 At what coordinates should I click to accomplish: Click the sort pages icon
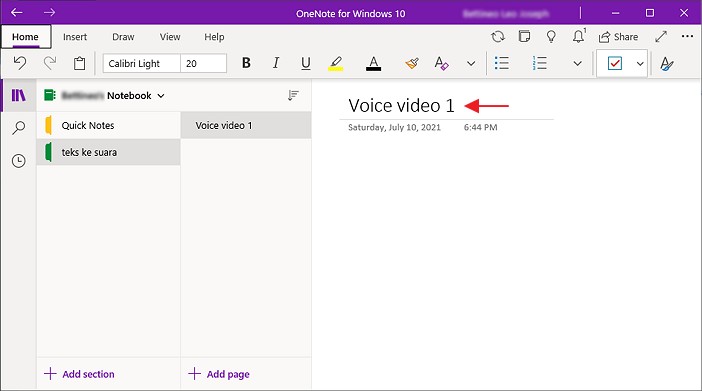[293, 95]
